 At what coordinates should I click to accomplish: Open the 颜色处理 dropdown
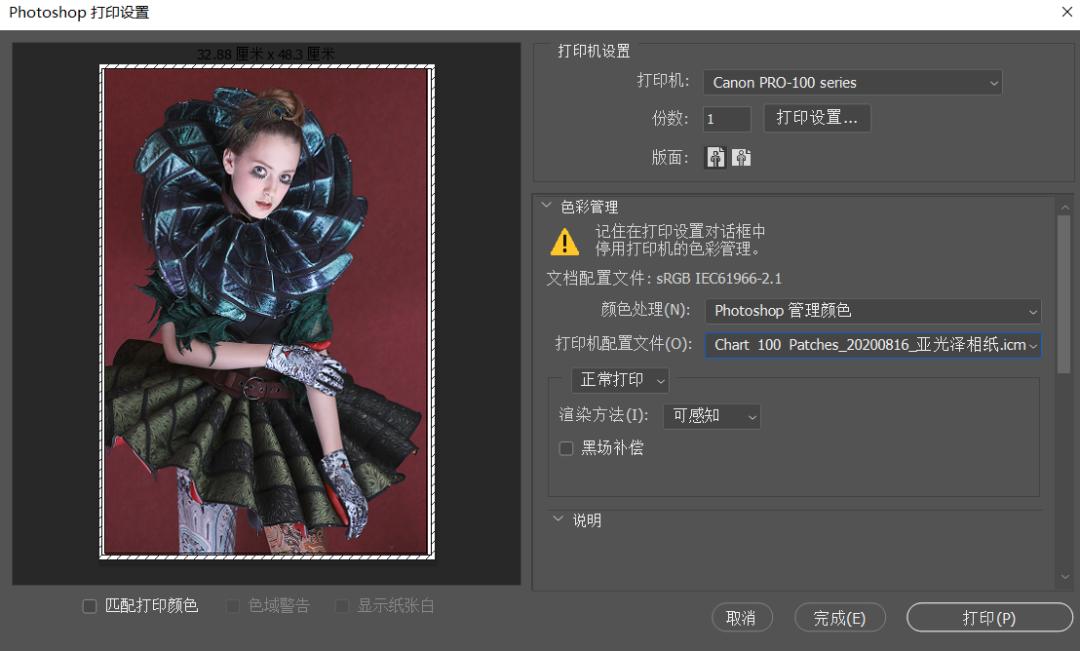point(872,311)
